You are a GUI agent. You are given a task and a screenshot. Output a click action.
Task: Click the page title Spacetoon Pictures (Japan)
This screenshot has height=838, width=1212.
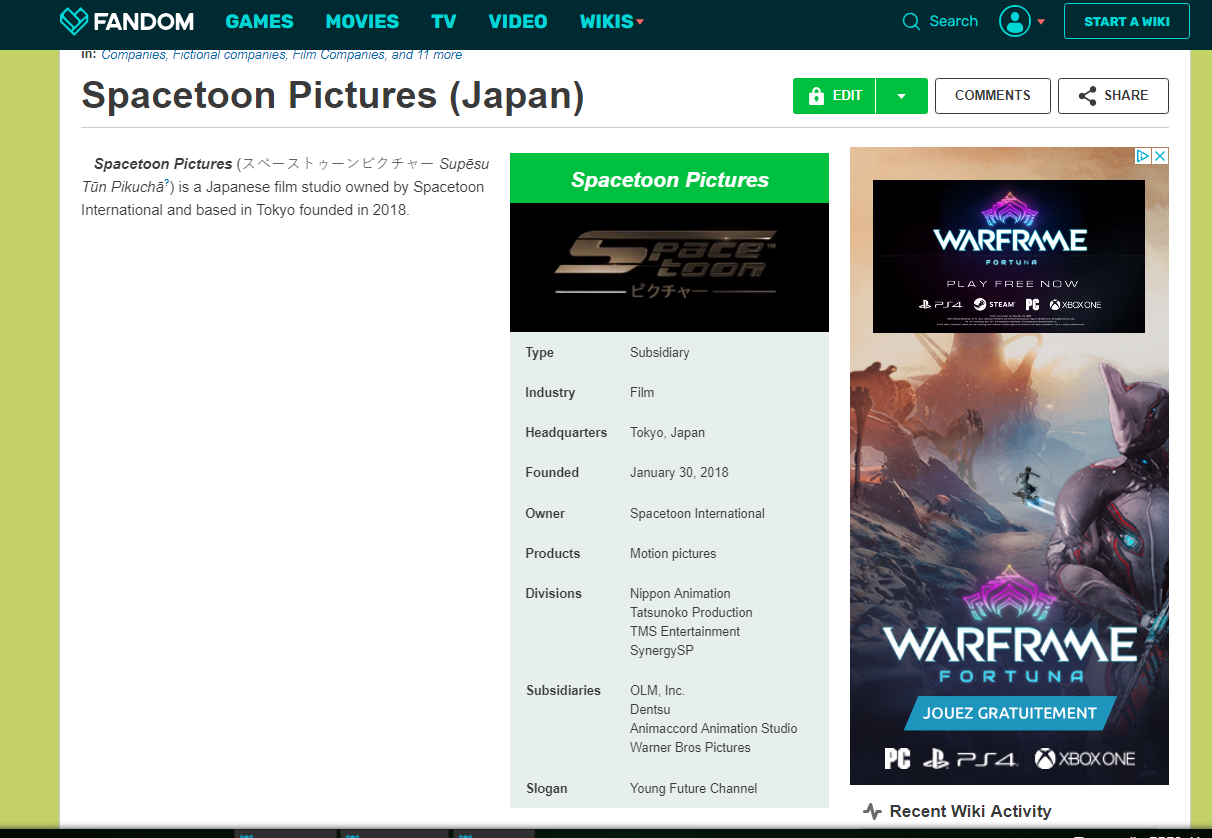pos(333,96)
